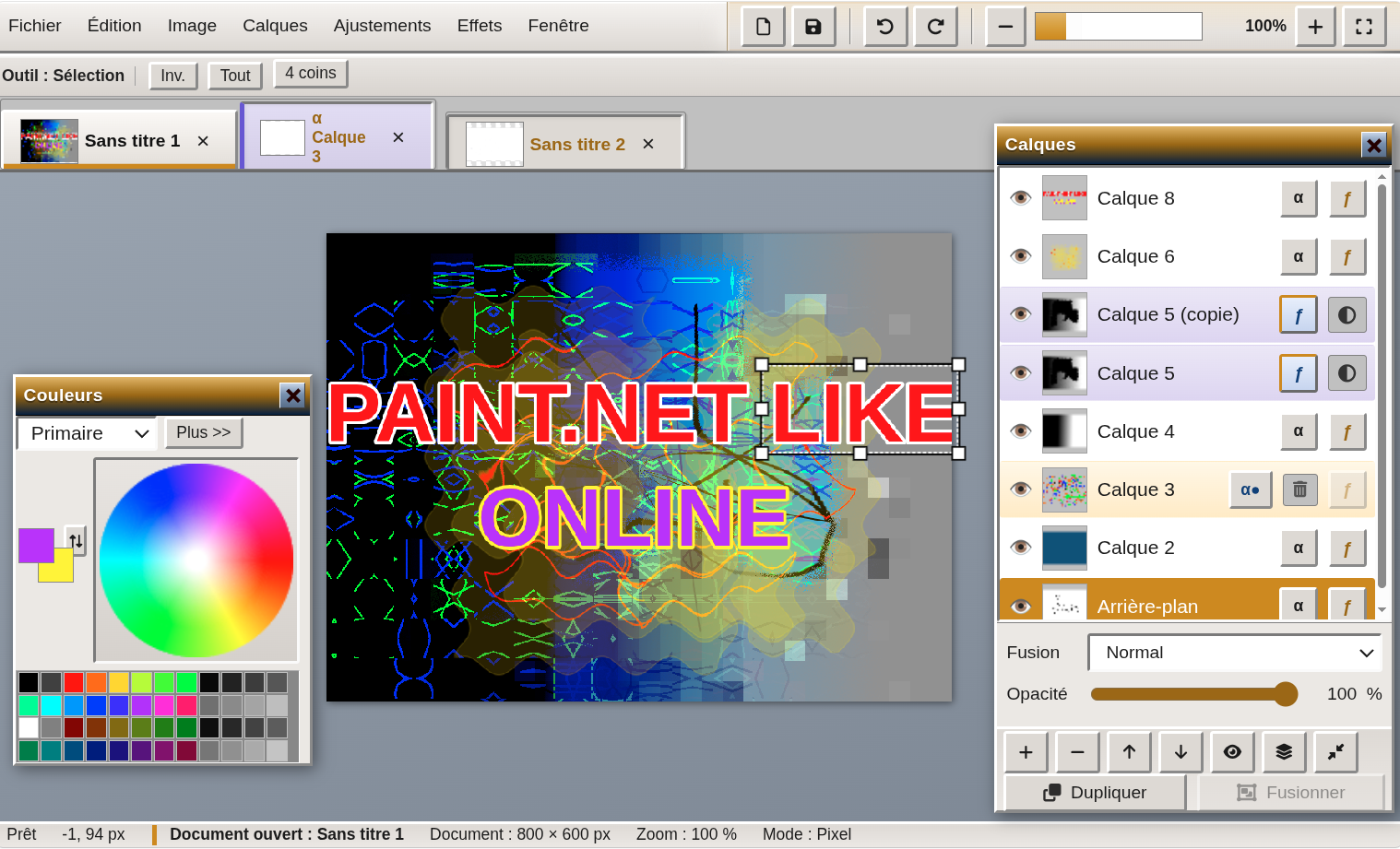1400x849 pixels.
Task: Zoom in with the plus button
Action: click(x=1316, y=27)
